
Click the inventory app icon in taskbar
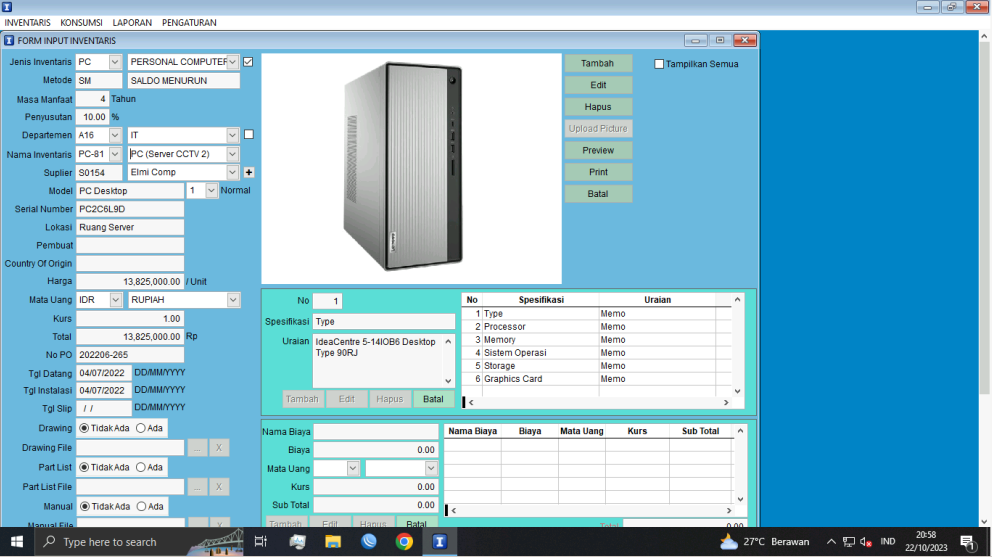[439, 541]
